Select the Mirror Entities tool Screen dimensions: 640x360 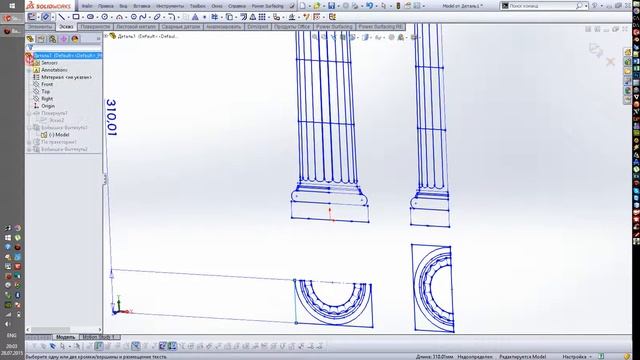coord(253,17)
